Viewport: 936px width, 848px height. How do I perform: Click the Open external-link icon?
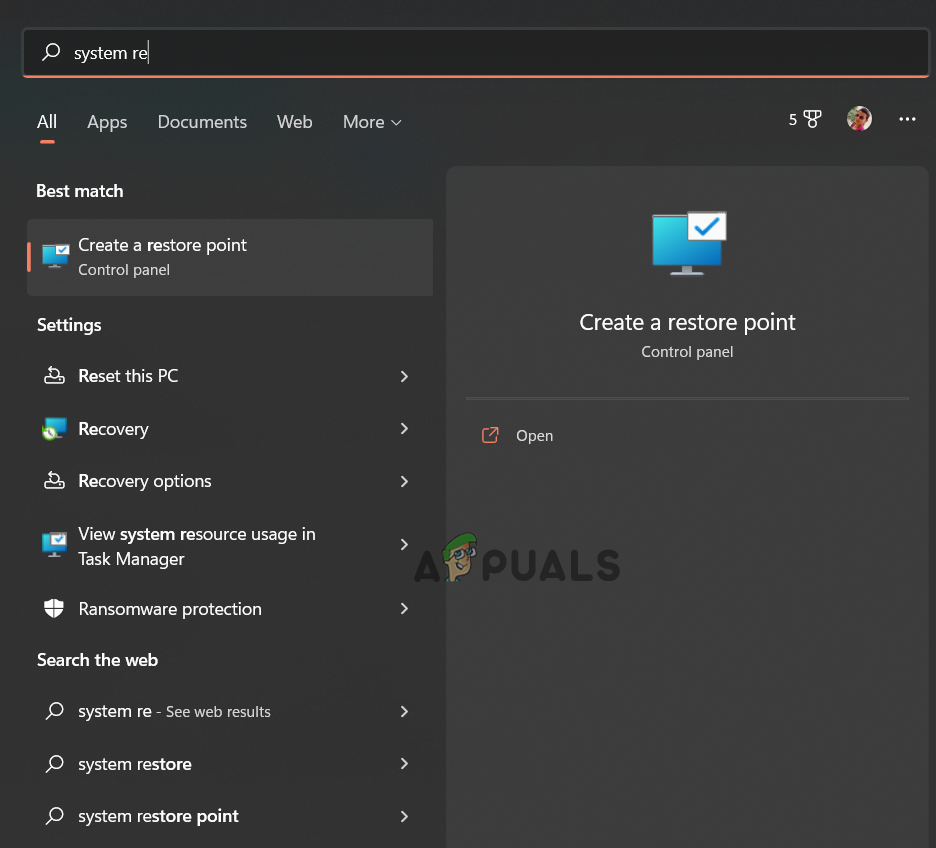(x=490, y=435)
